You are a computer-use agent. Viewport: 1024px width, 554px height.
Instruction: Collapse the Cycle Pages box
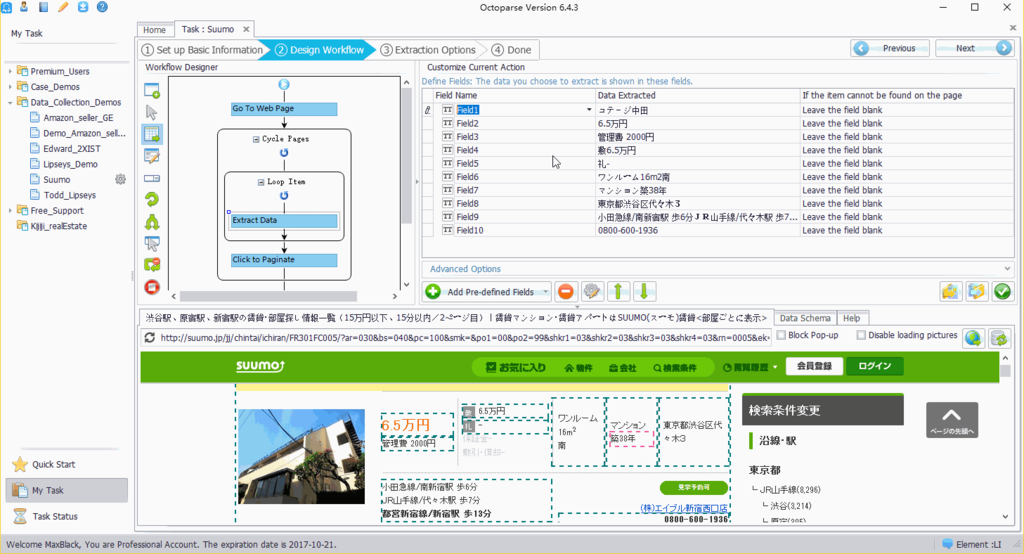[x=256, y=139]
